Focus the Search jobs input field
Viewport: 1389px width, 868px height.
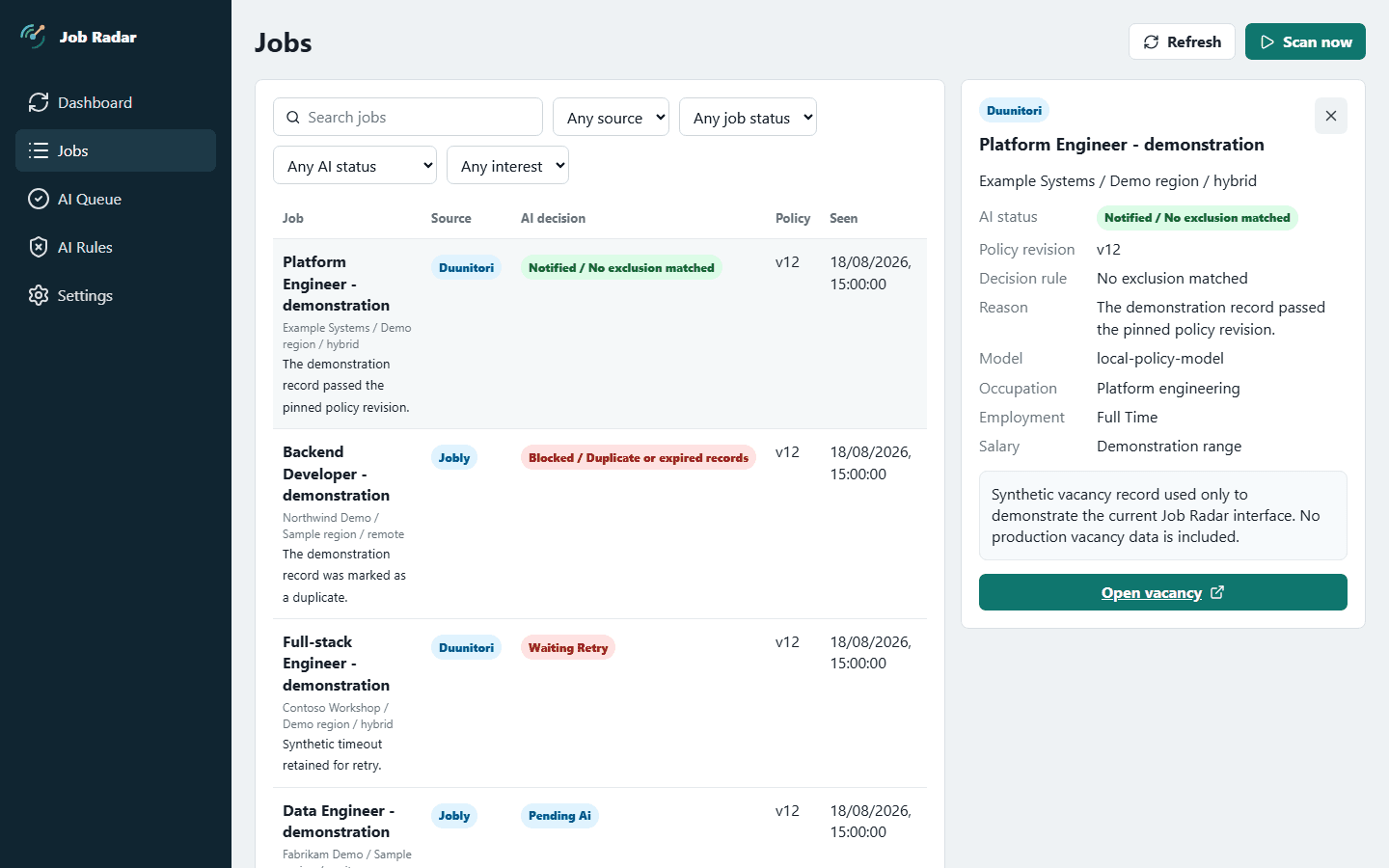[408, 118]
